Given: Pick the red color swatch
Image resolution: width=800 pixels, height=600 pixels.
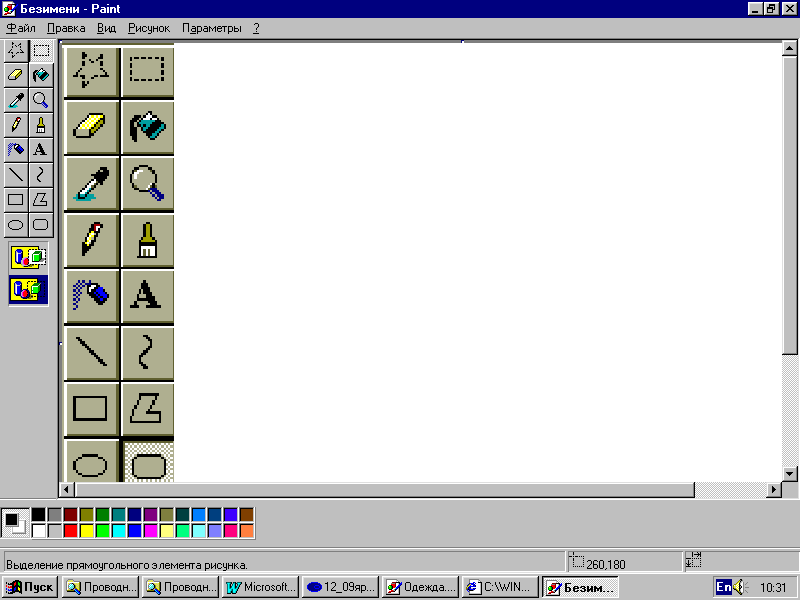Looking at the screenshot, I should click(70, 531).
